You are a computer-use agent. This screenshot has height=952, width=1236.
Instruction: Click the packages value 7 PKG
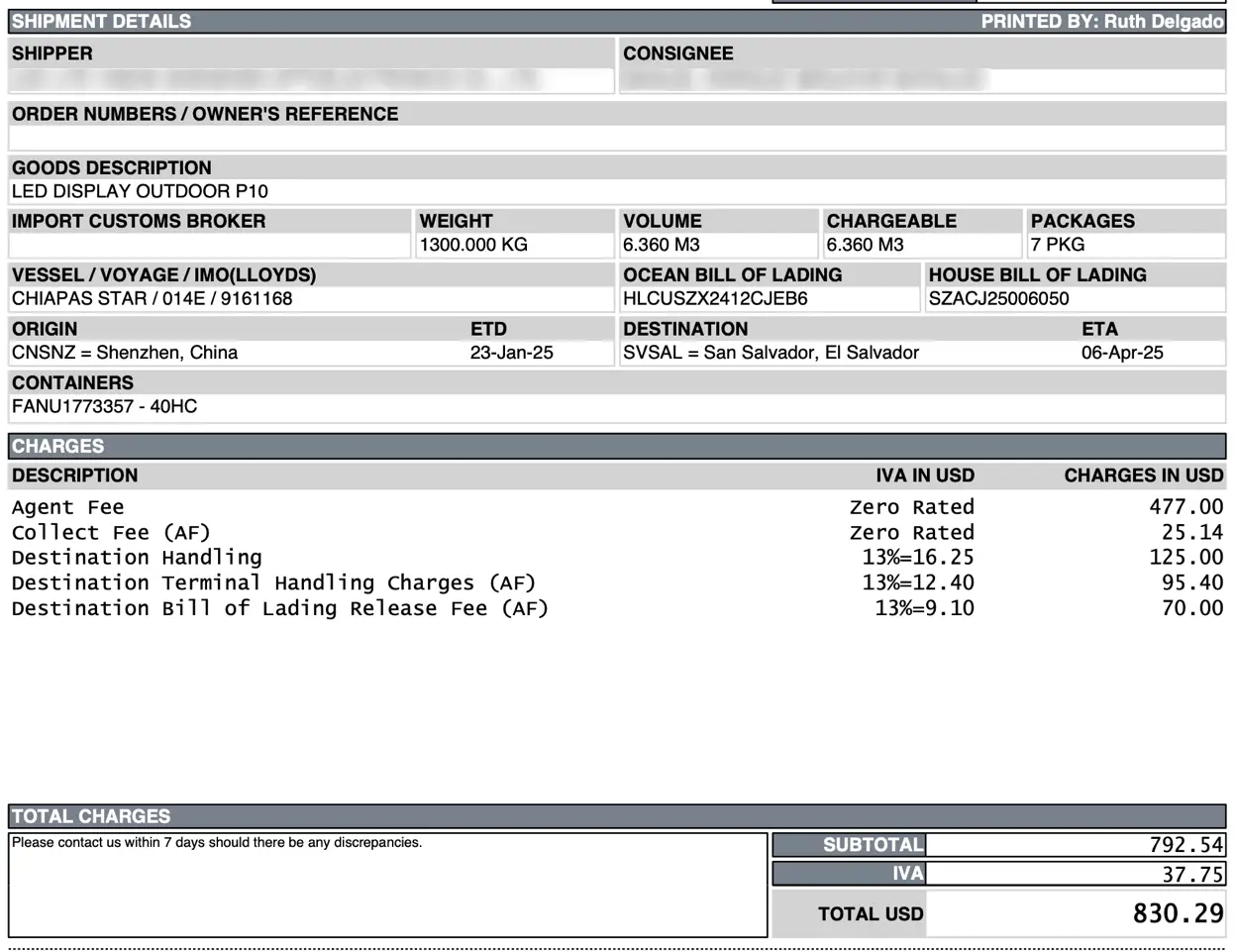pyautogui.click(x=1057, y=245)
